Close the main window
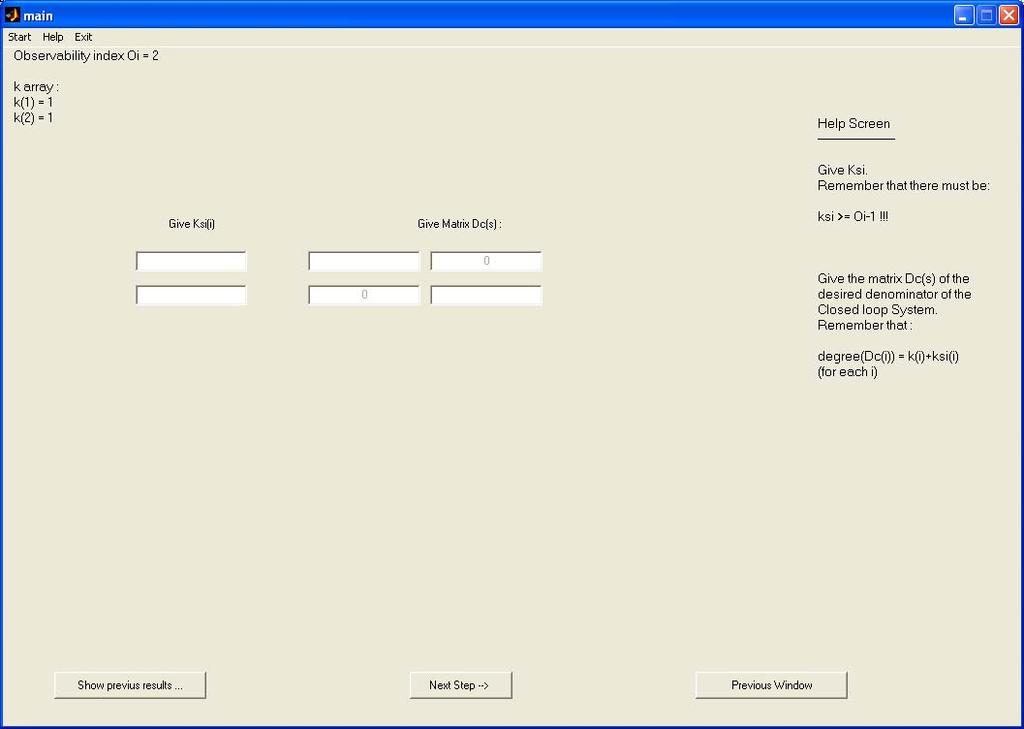 tap(1009, 15)
